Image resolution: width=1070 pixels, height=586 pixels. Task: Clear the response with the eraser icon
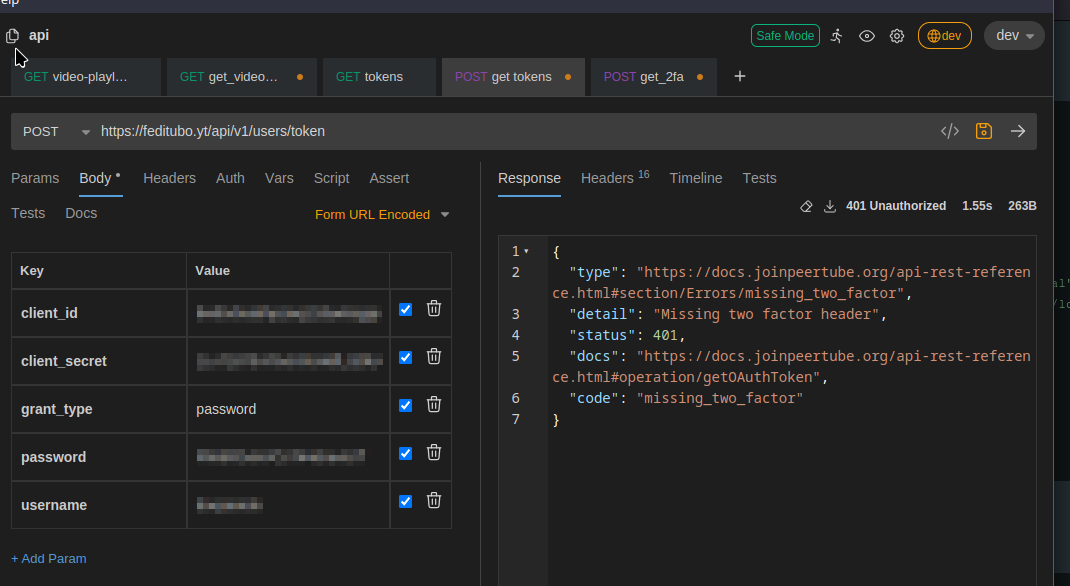(x=806, y=206)
